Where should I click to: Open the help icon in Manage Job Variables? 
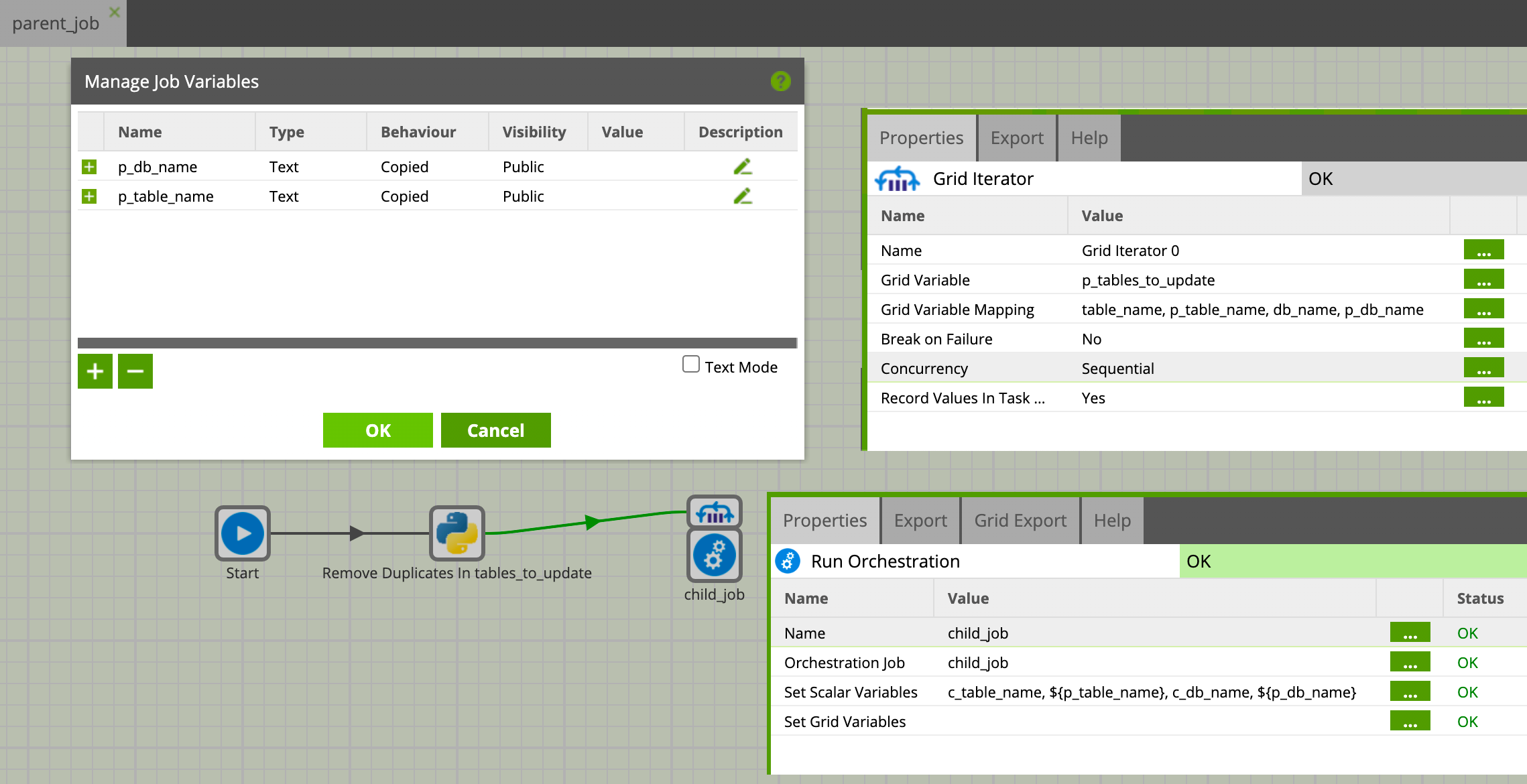tap(780, 81)
